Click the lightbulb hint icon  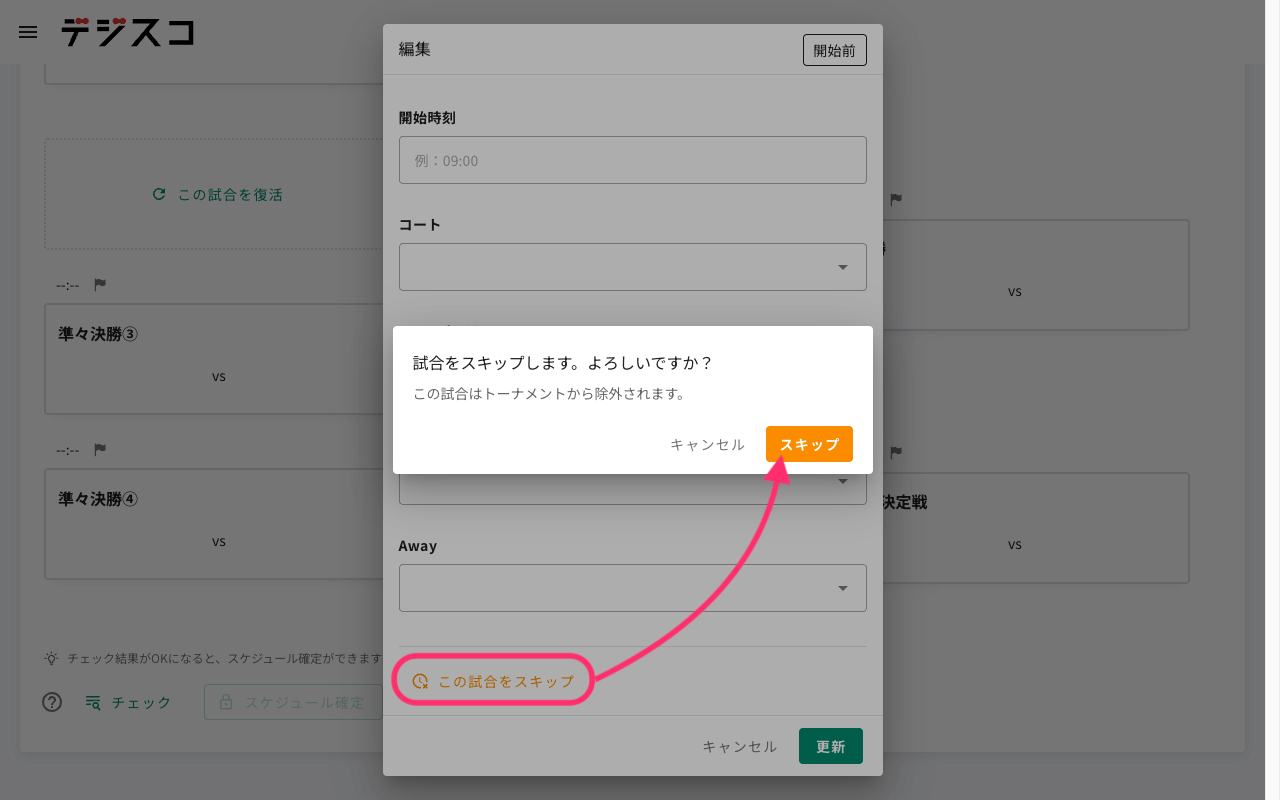coord(51,658)
